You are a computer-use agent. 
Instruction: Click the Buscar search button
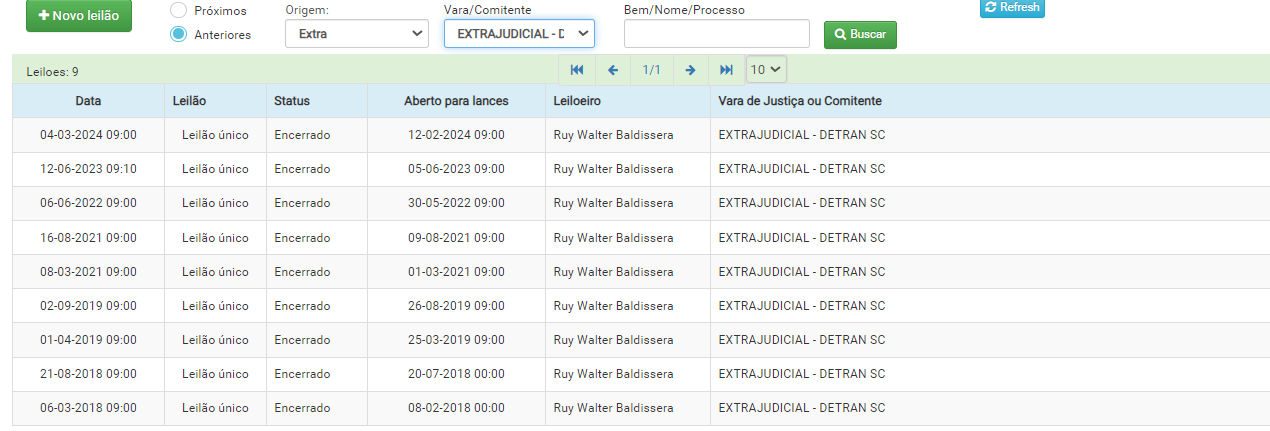860,34
